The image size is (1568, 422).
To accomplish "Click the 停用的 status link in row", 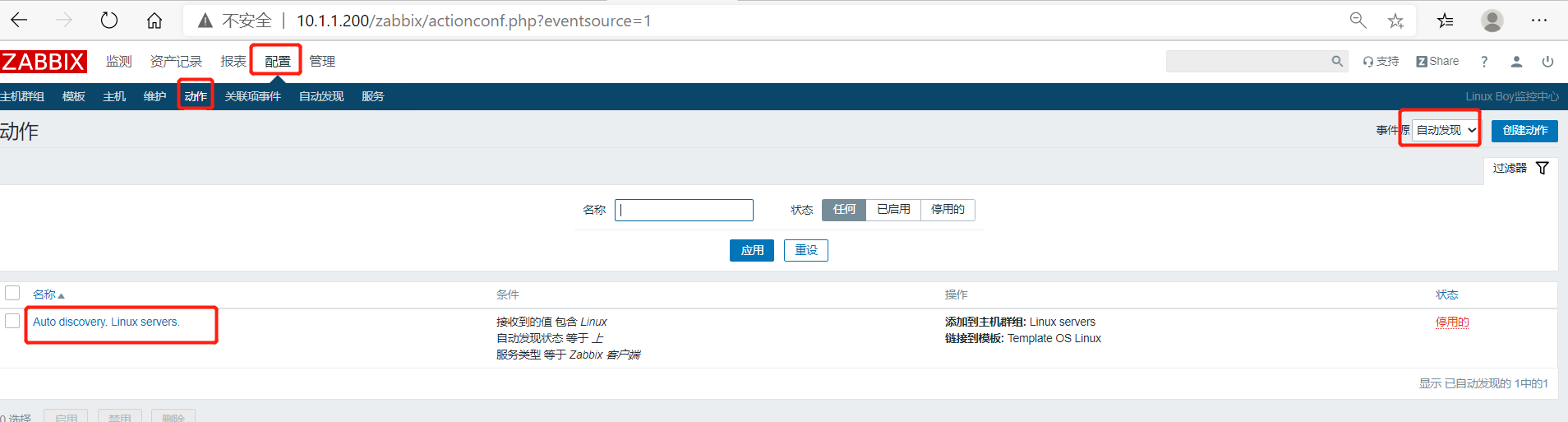I will [1451, 322].
